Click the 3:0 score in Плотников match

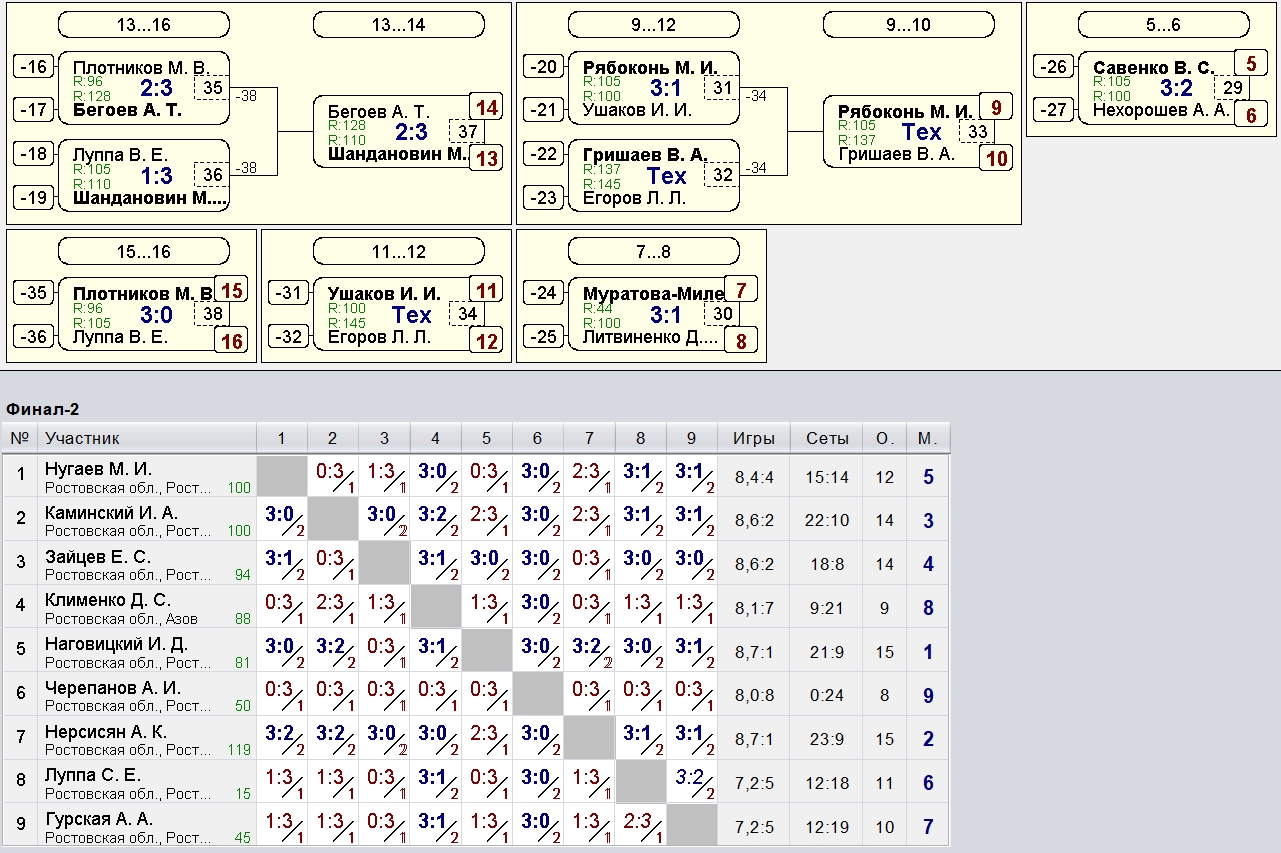pos(157,315)
